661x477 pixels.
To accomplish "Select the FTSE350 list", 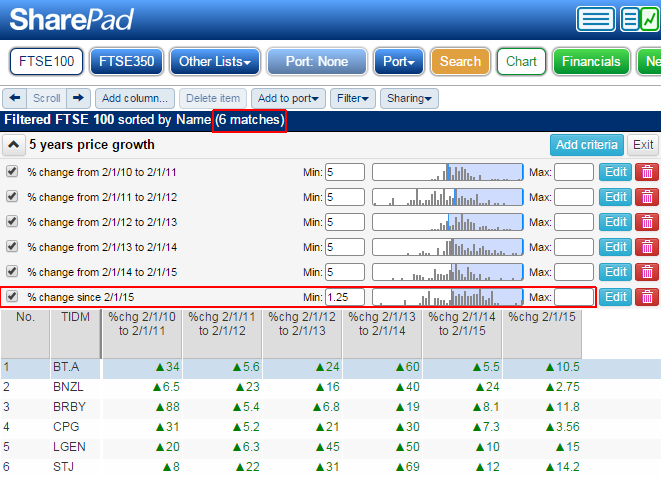I will (126, 62).
